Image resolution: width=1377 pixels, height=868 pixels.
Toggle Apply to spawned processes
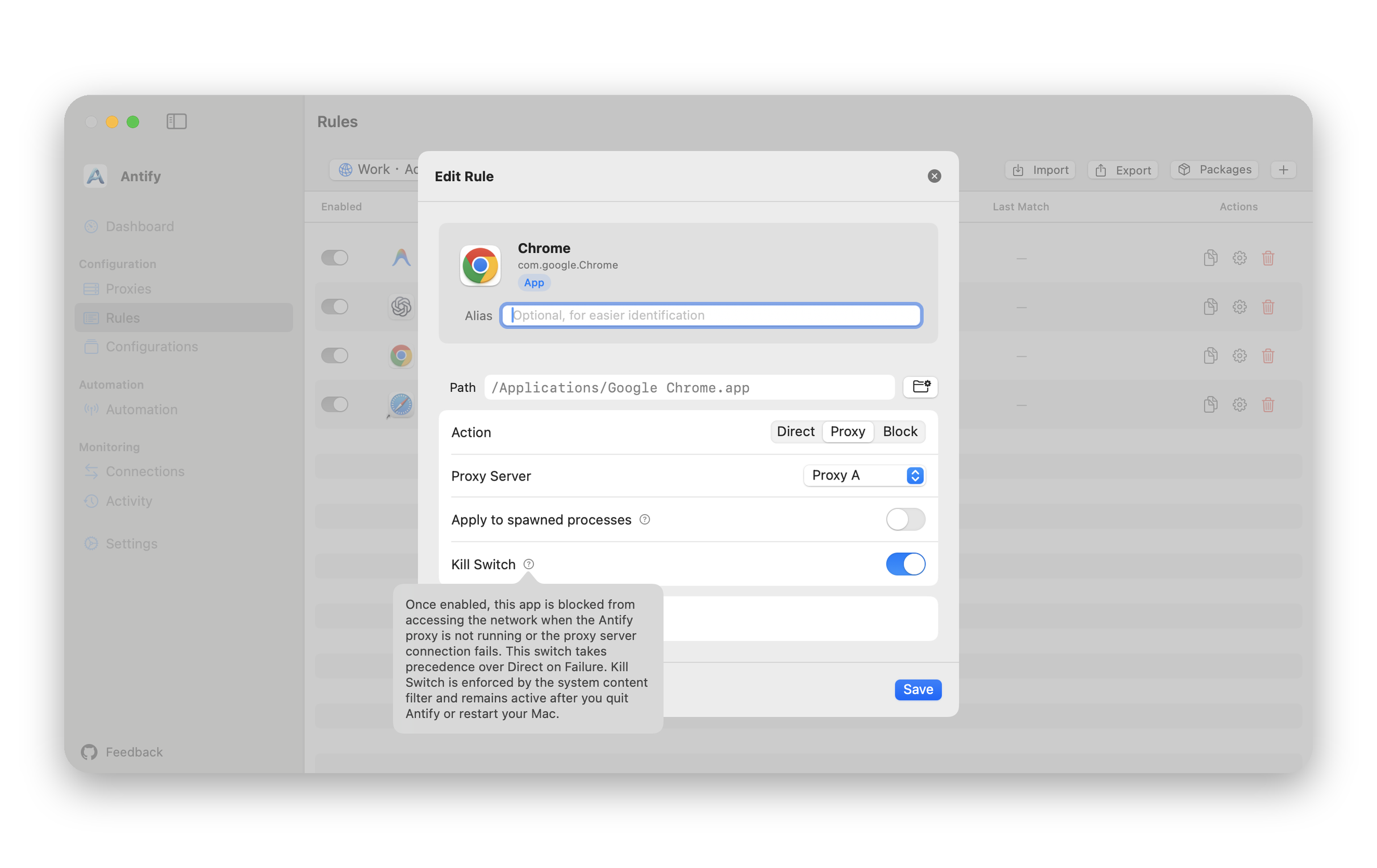(905, 519)
